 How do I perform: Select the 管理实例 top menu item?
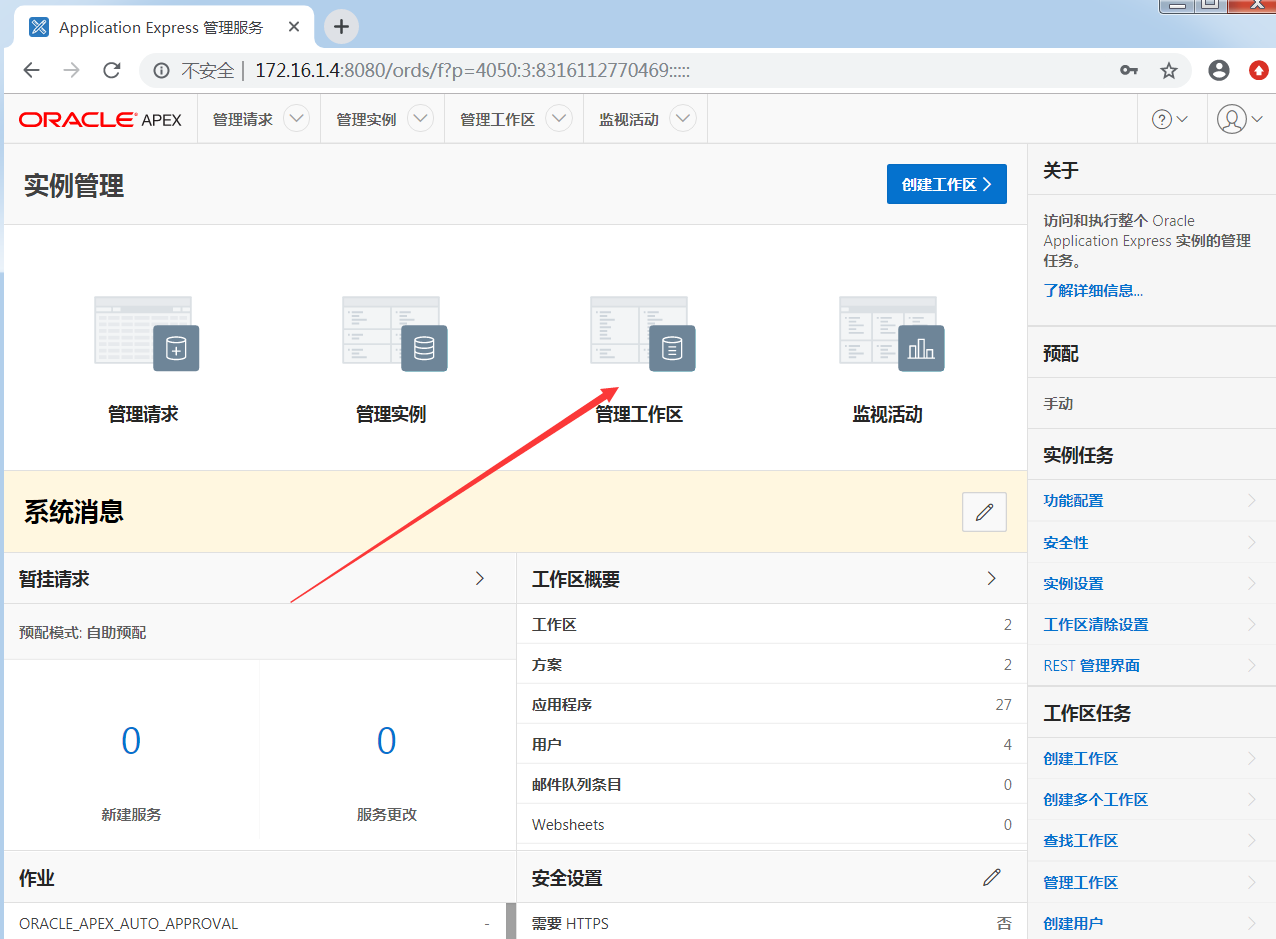(367, 119)
